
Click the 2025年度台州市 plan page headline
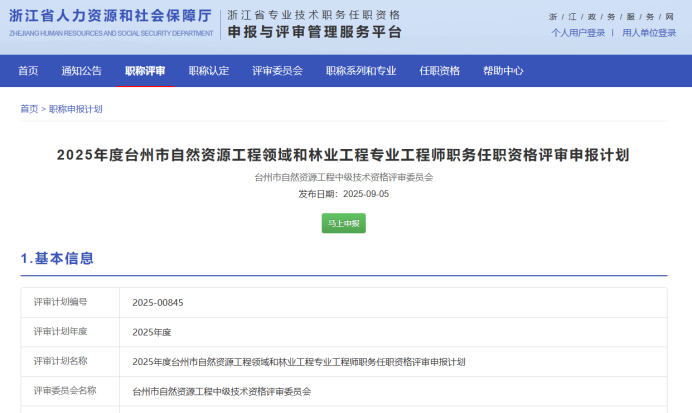pyautogui.click(x=343, y=154)
